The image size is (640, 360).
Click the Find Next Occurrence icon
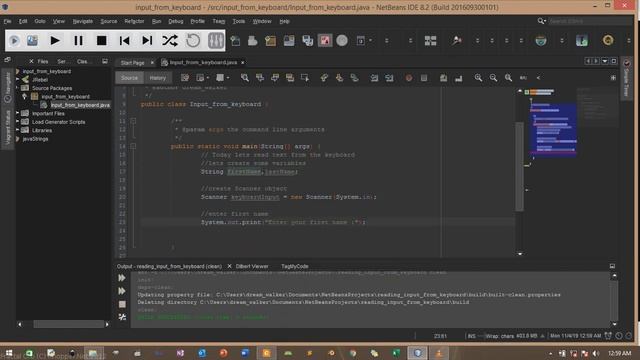pyautogui.click(x=275, y=78)
